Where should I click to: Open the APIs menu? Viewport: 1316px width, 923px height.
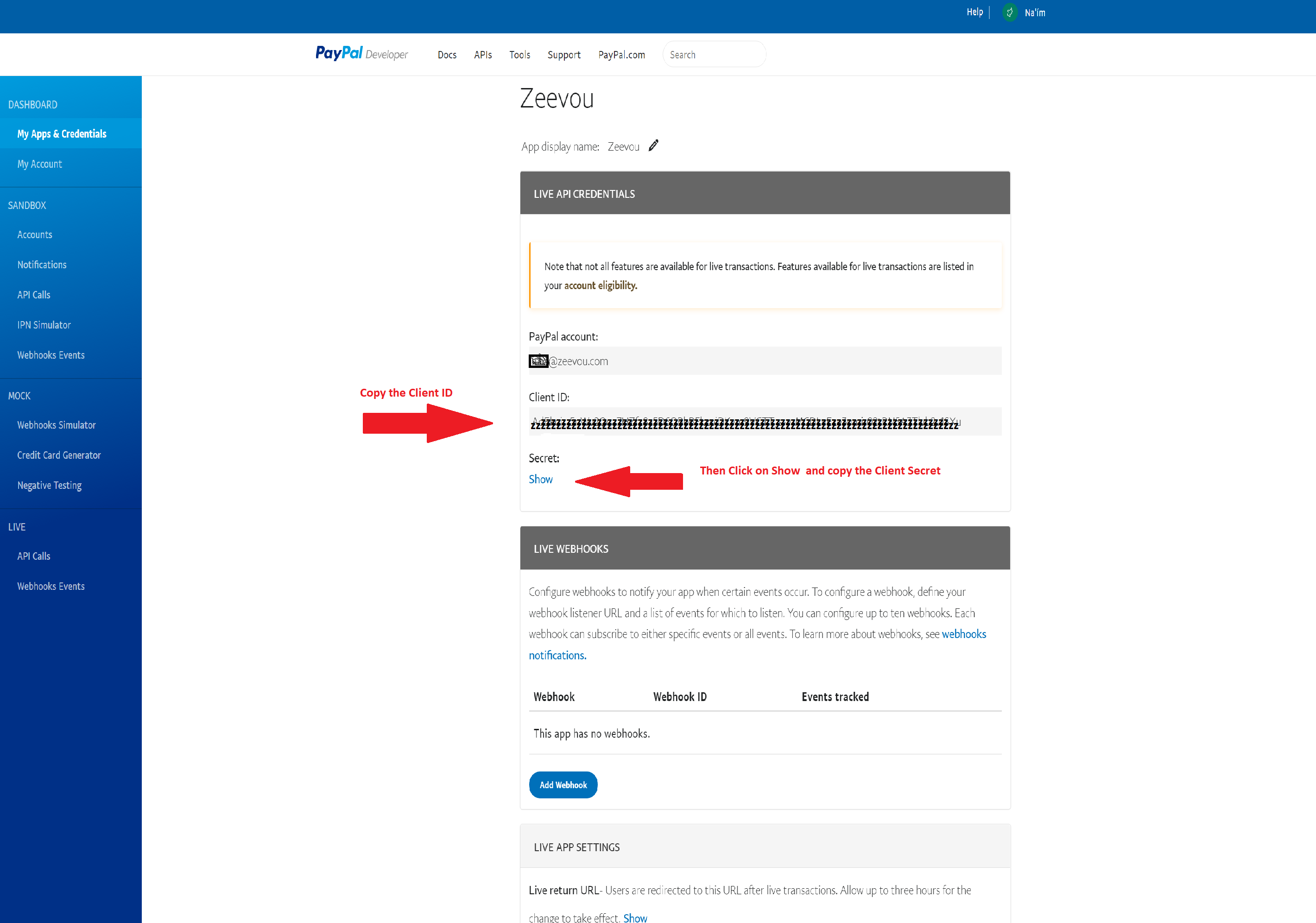click(482, 55)
